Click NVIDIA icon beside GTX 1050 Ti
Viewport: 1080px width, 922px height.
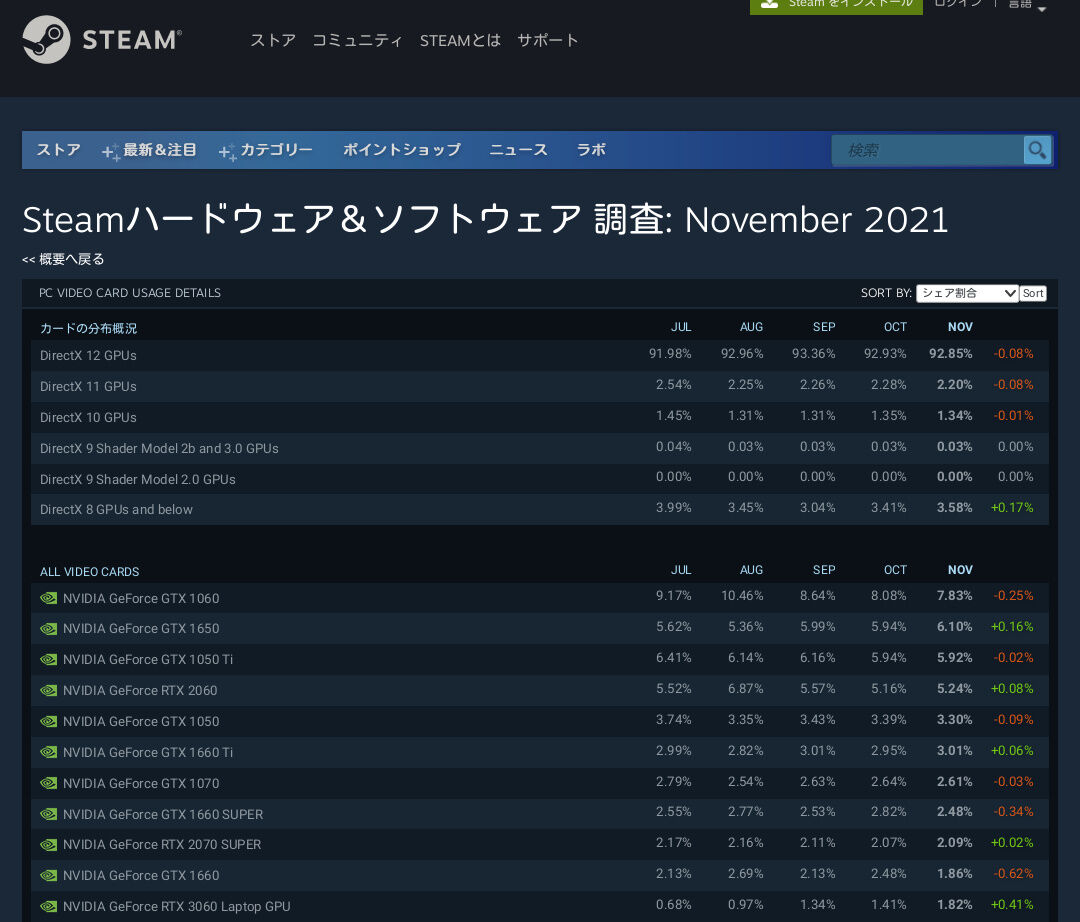pos(48,660)
